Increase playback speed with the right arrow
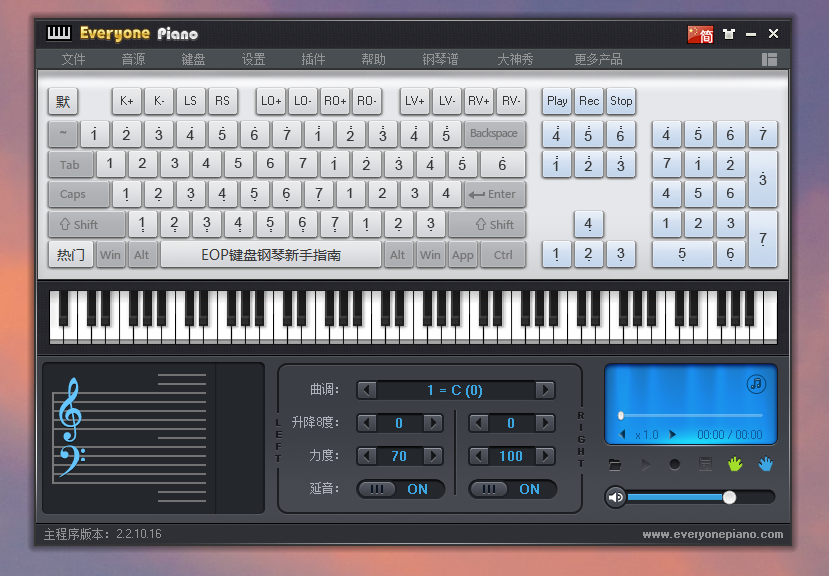The image size is (829, 576). click(673, 434)
